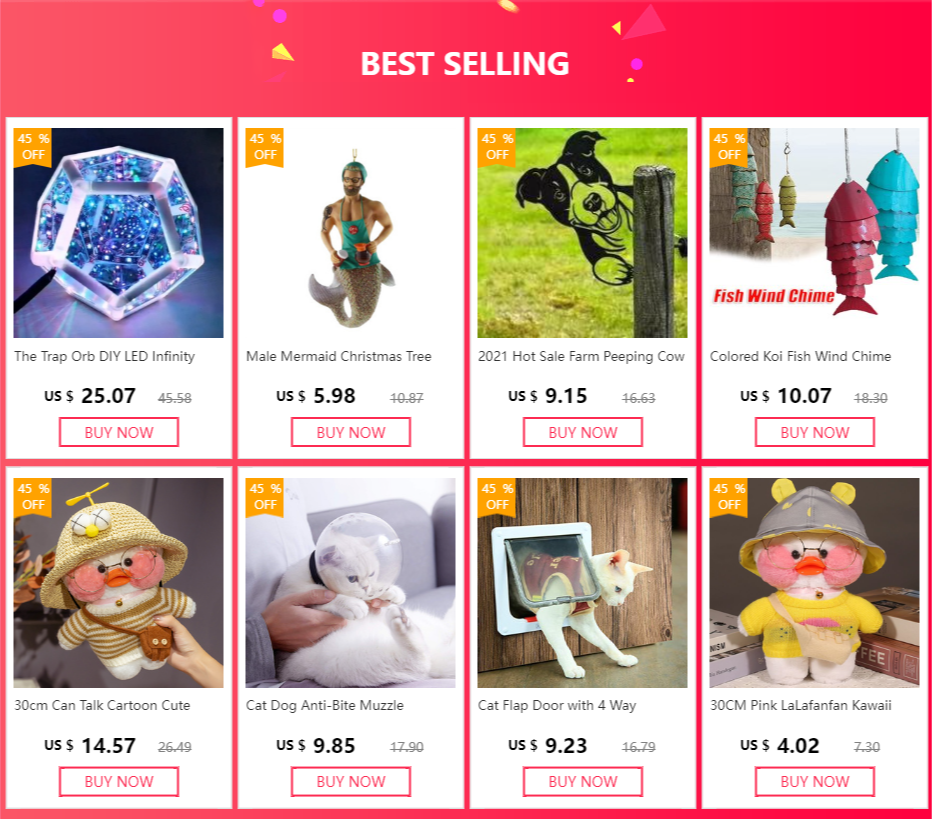Open the 2021 Hot Sale Farm Peeping Cow title
The height and width of the screenshot is (819, 932).
[581, 356]
